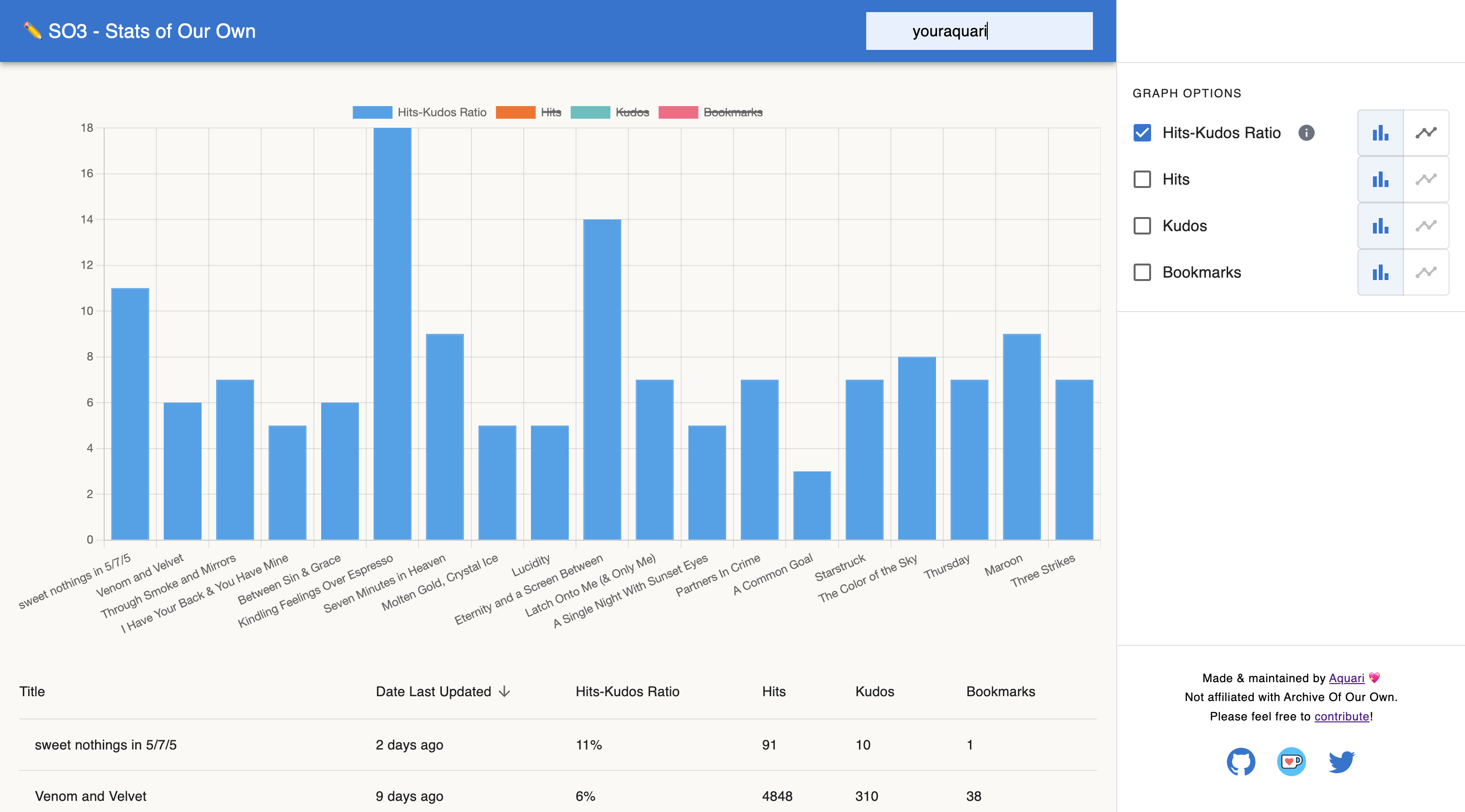
Task: Select bar chart icon for Hits-Kudos Ratio
Action: (1380, 133)
